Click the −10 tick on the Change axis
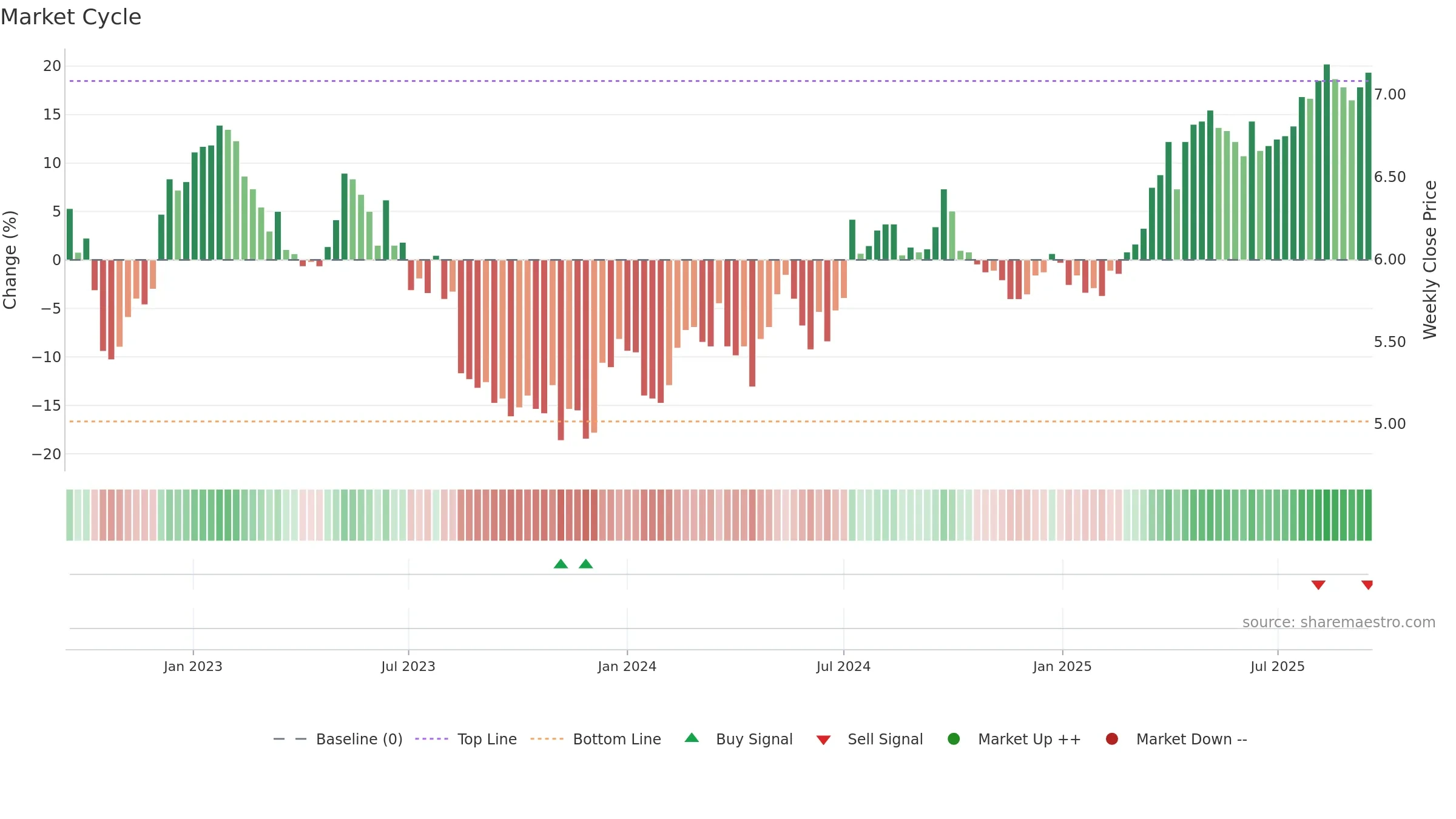This screenshot has width=1456, height=819. point(47,357)
